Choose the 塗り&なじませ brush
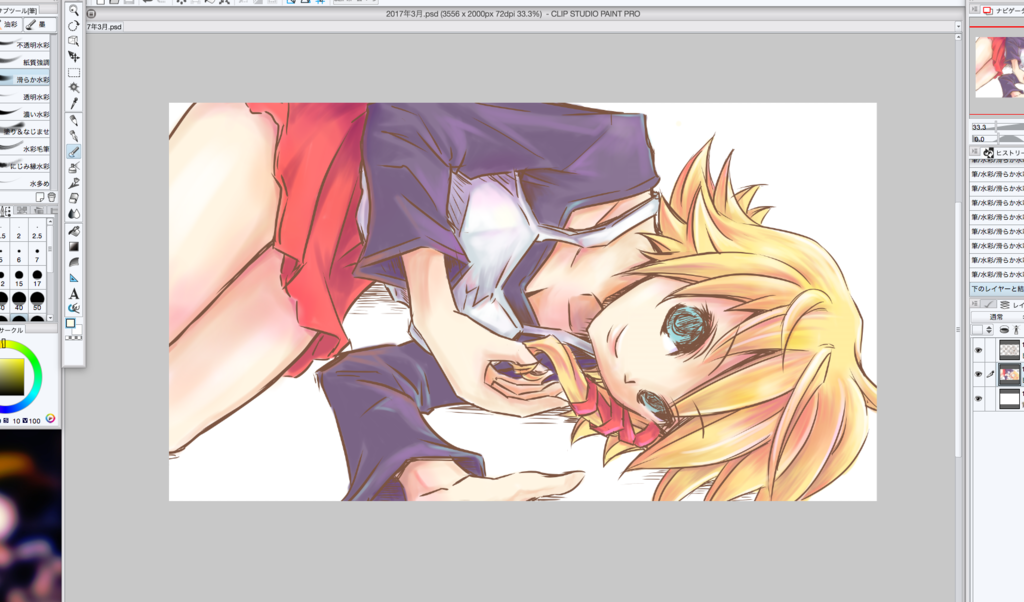 (25, 131)
